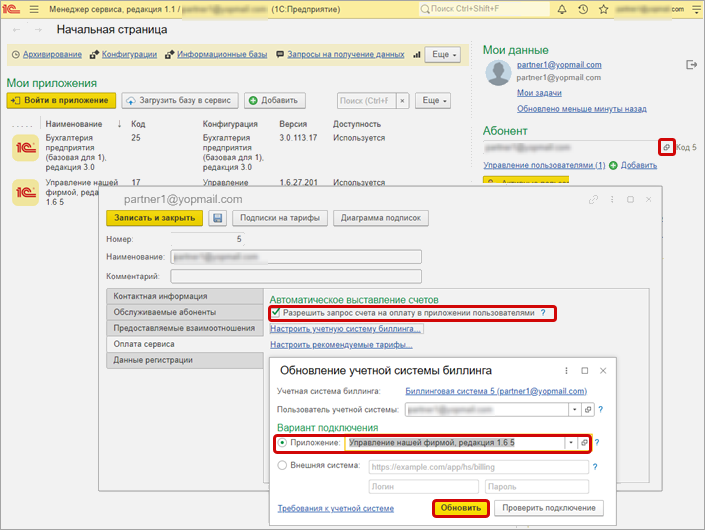
Task: Copy link icon in partner1 dialog header
Action: (x=593, y=199)
